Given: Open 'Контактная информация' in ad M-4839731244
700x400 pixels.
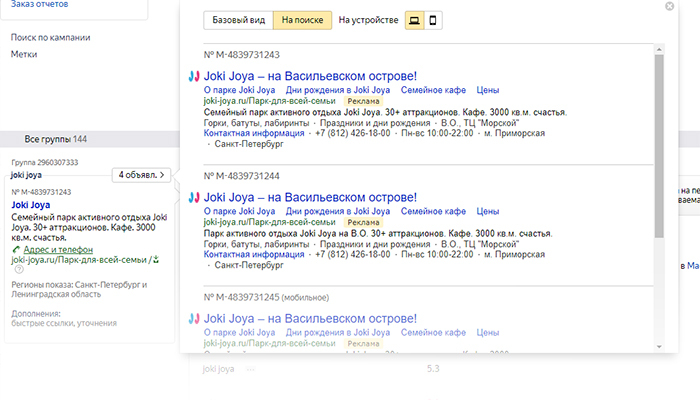Looking at the screenshot, I should [x=254, y=254].
